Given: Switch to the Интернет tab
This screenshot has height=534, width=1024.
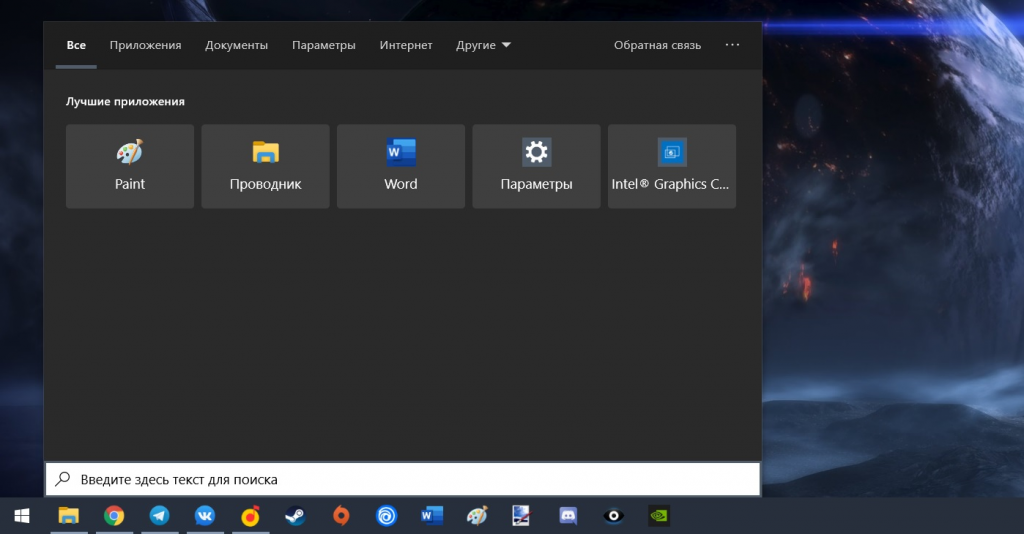Looking at the screenshot, I should [x=406, y=45].
